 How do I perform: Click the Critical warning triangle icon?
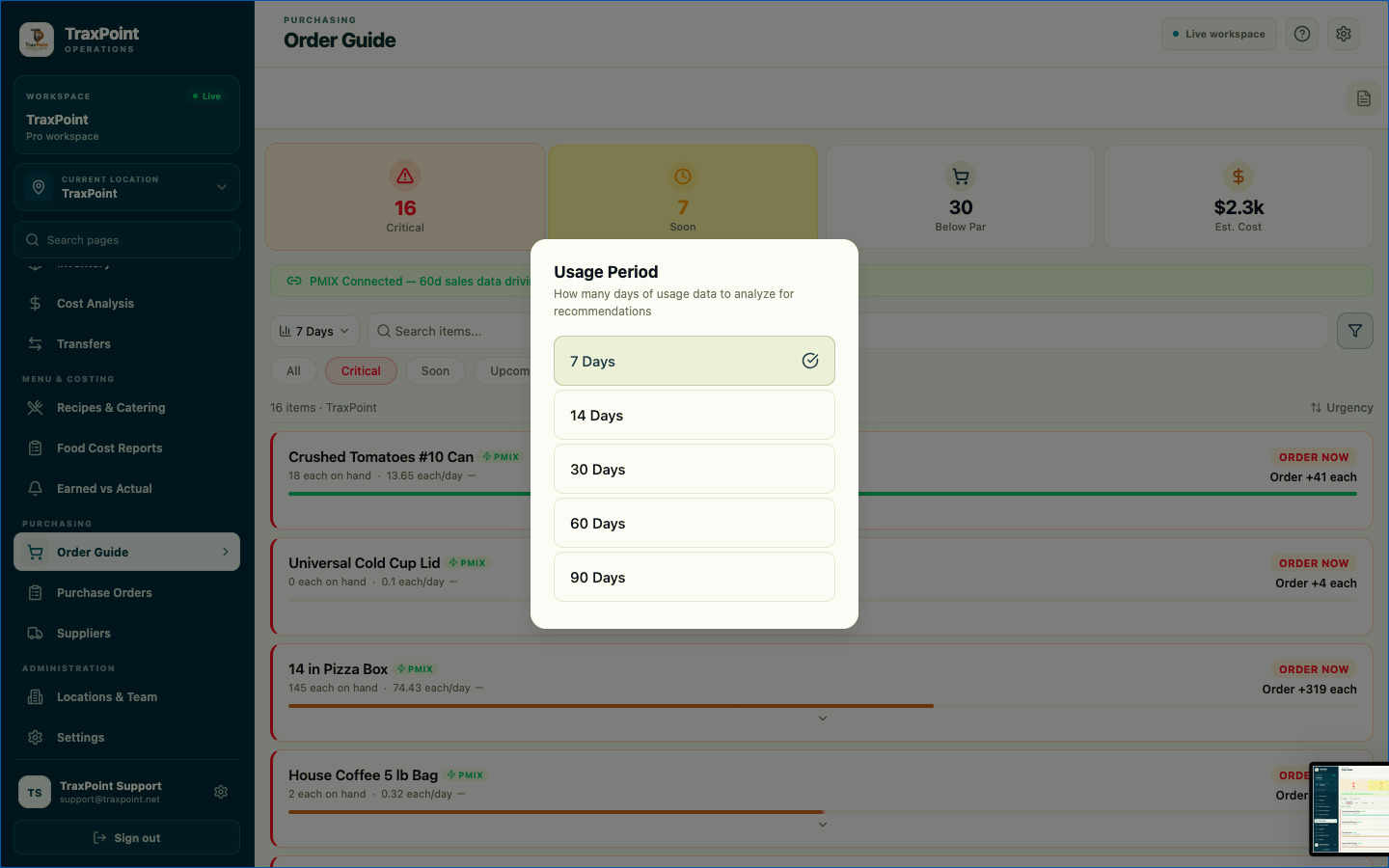405,176
